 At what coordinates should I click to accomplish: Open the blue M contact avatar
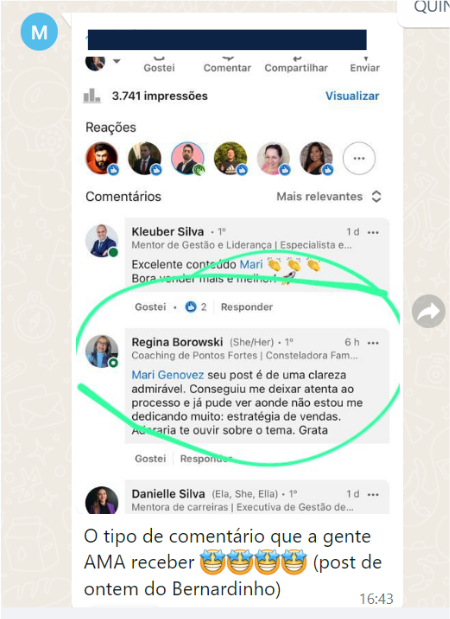click(x=39, y=32)
